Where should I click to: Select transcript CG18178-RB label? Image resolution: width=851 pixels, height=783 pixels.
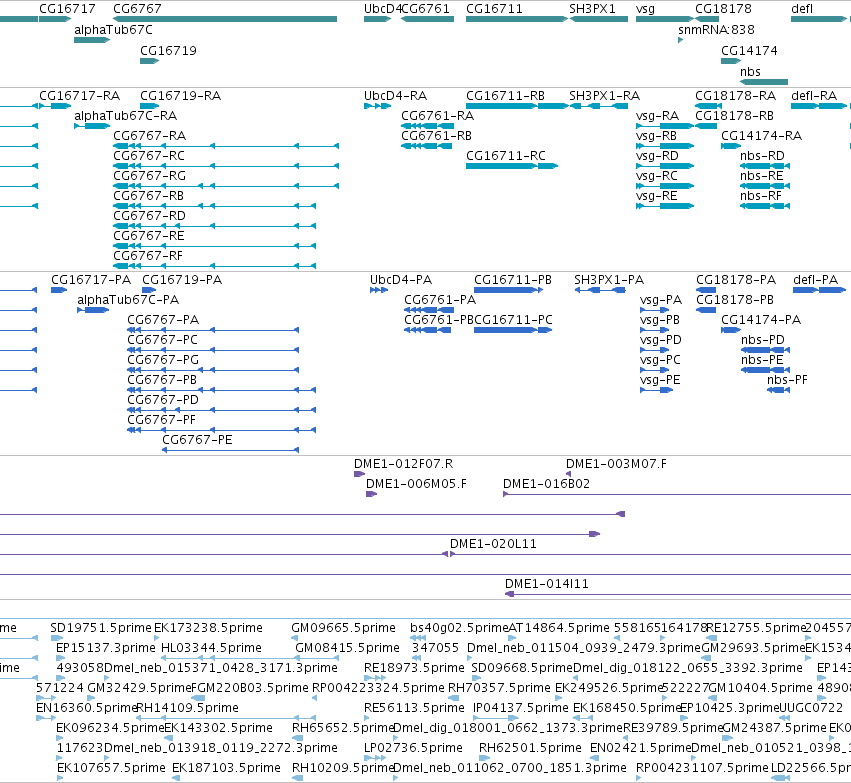[734, 116]
